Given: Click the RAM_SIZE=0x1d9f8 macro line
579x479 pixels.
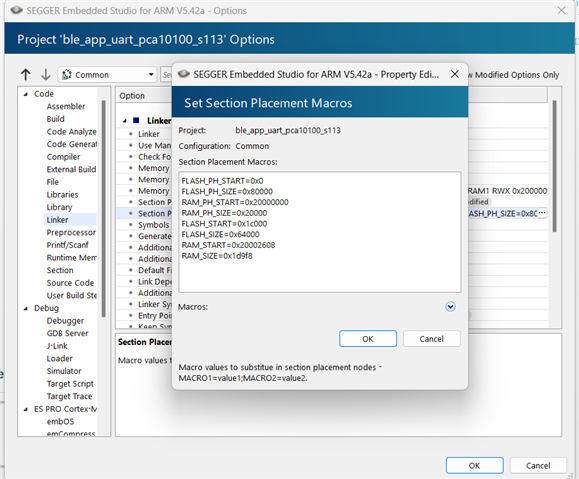Looking at the screenshot, I should 217,256.
